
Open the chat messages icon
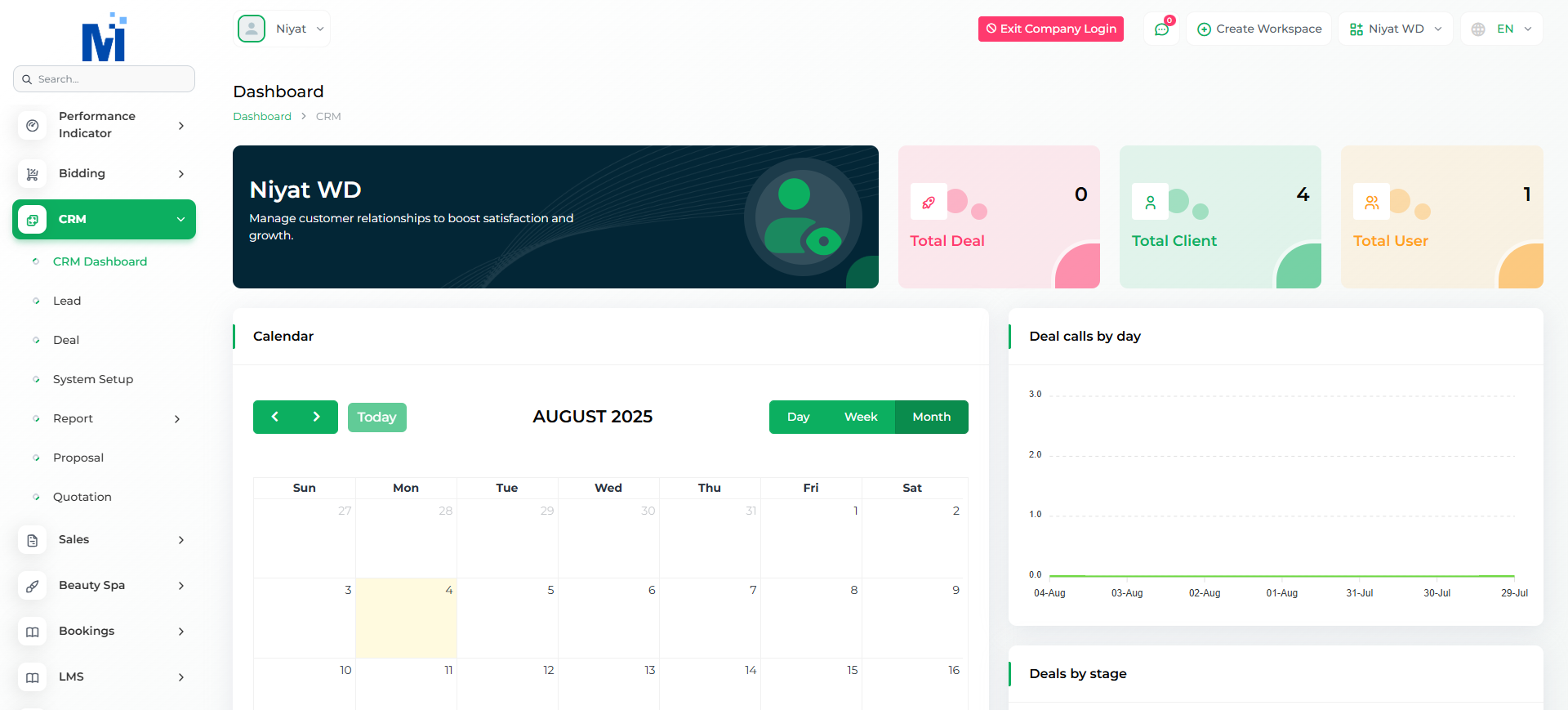point(1161,29)
